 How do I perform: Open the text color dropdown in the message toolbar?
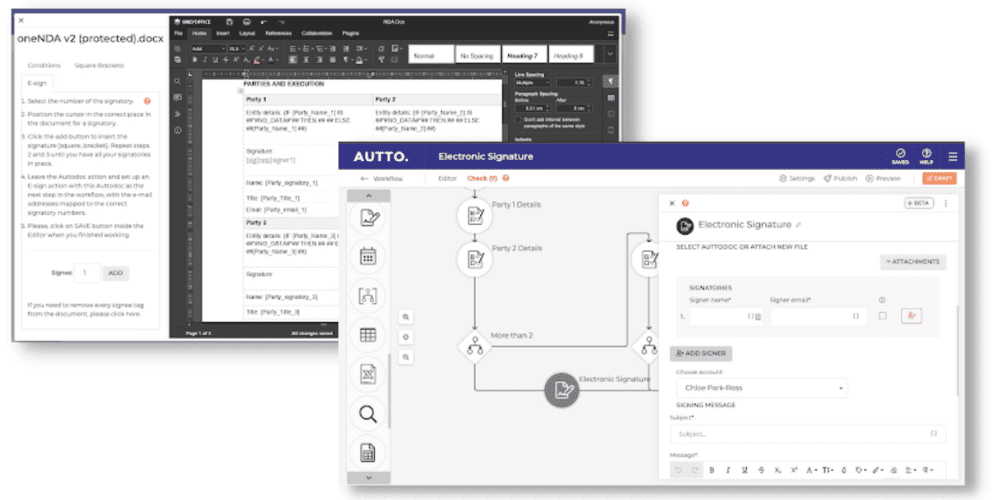pos(811,470)
